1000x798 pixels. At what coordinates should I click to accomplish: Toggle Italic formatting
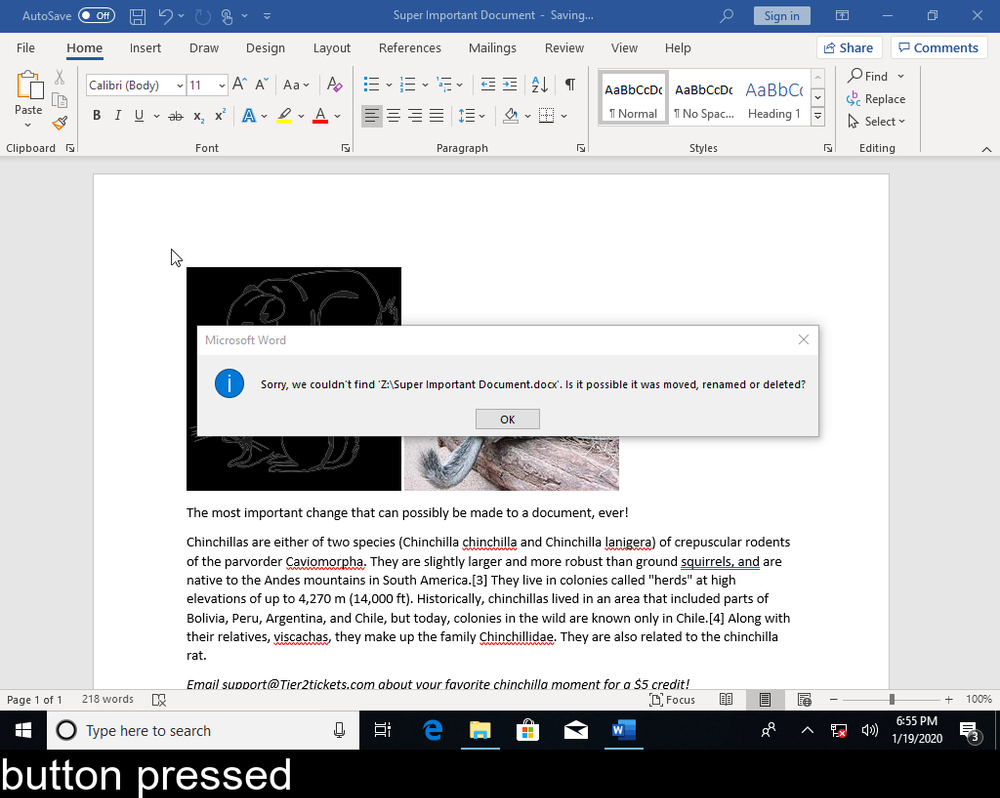coord(118,115)
